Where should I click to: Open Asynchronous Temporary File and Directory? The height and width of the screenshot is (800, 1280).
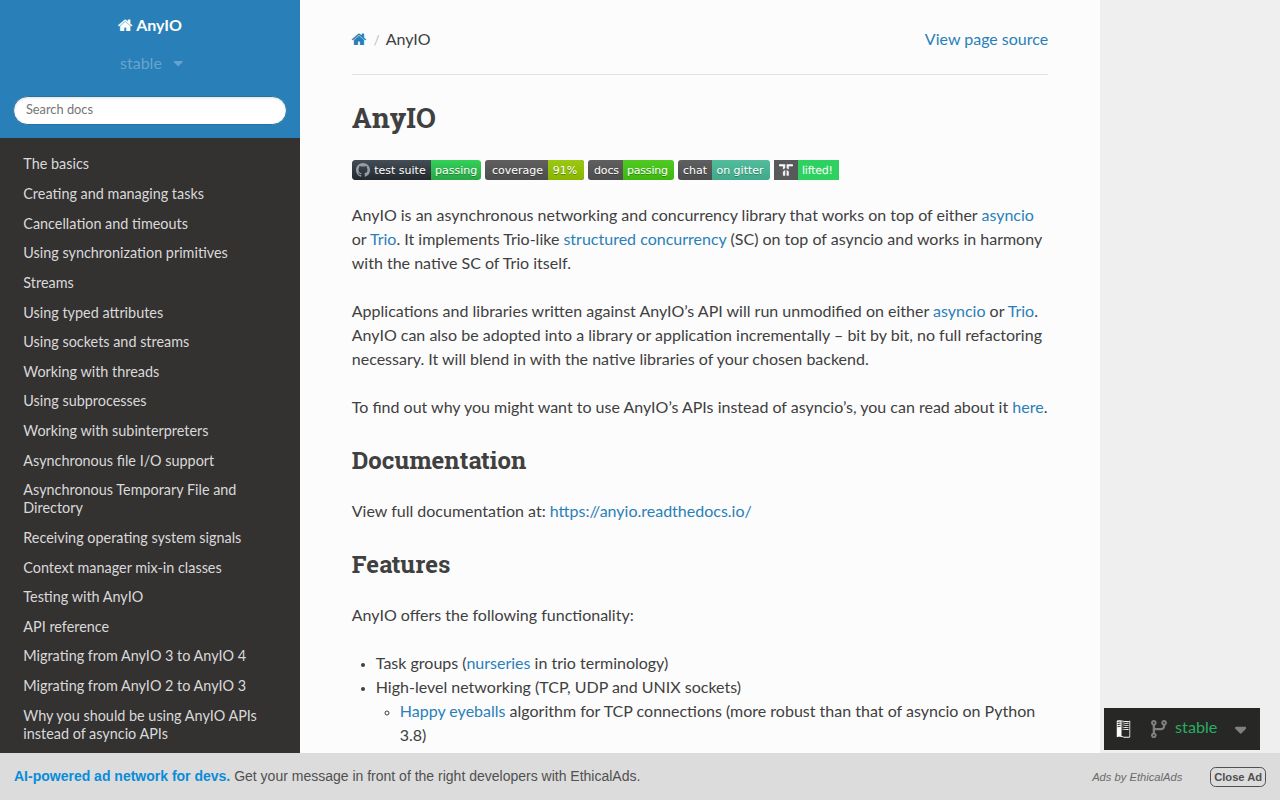(x=150, y=499)
